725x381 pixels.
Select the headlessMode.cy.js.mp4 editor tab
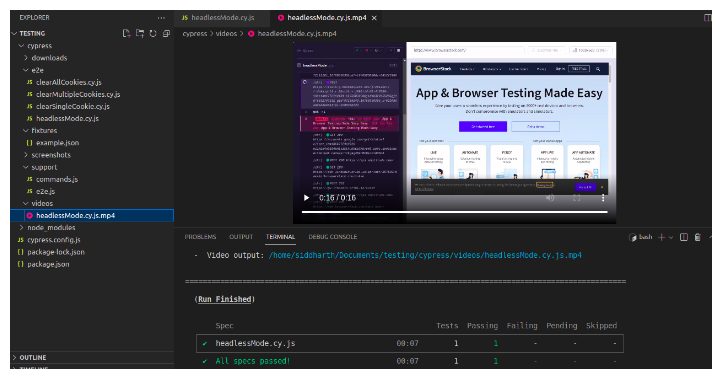pyautogui.click(x=326, y=18)
